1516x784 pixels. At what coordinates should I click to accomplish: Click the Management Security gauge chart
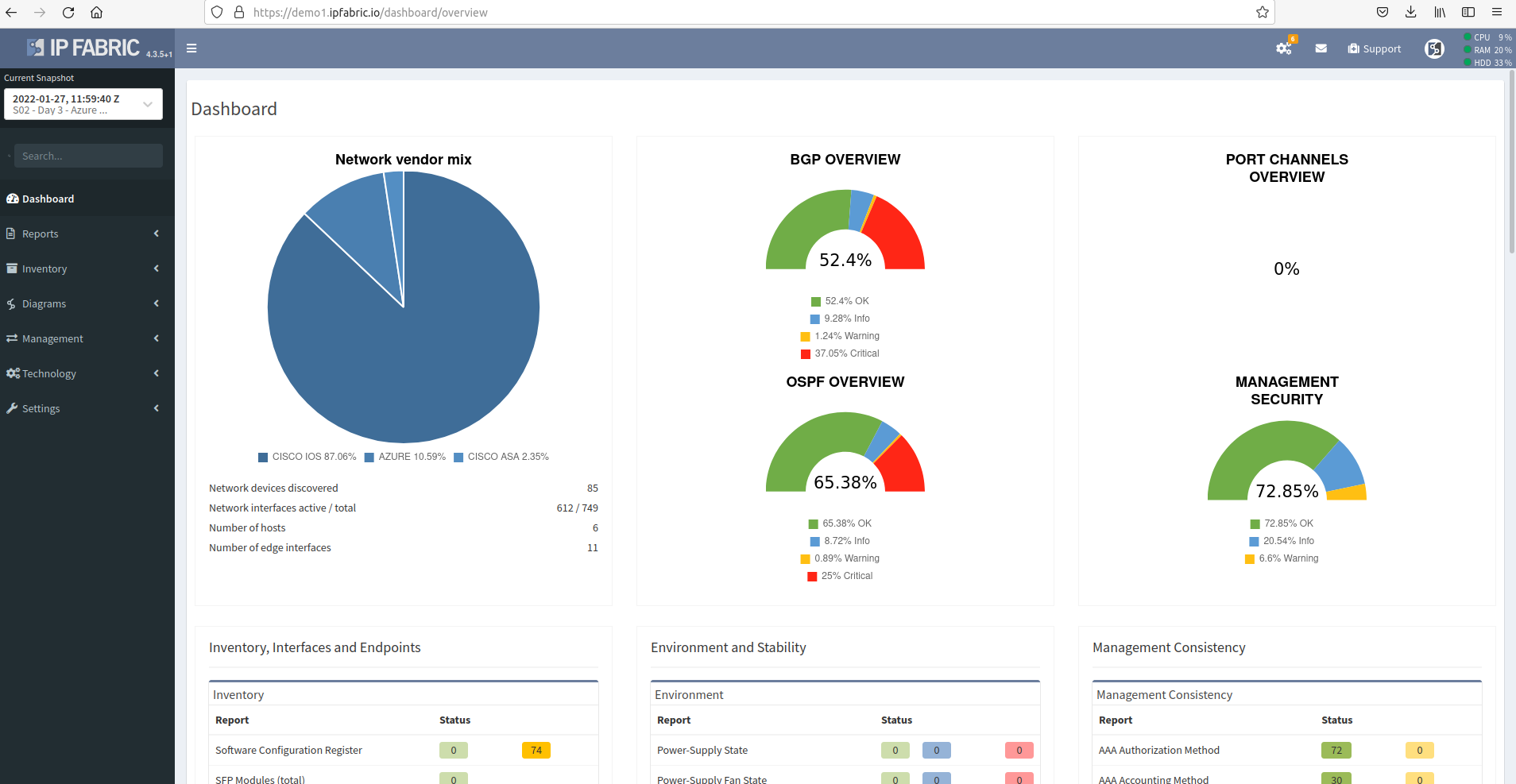click(x=1287, y=461)
